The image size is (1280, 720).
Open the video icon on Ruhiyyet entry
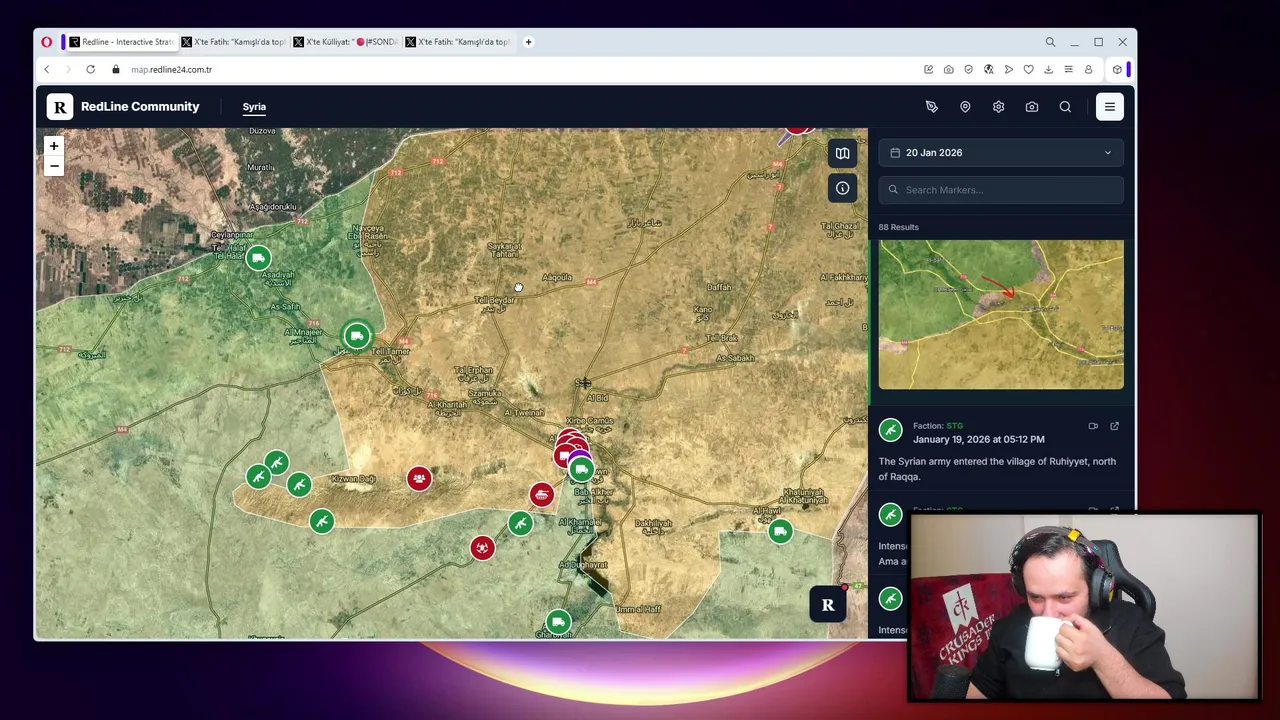[1093, 427]
